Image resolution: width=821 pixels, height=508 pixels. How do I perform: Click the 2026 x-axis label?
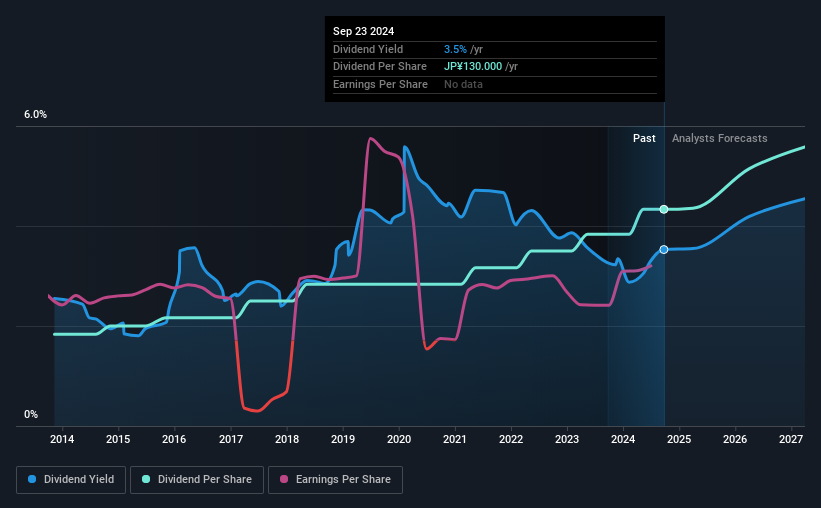point(735,439)
